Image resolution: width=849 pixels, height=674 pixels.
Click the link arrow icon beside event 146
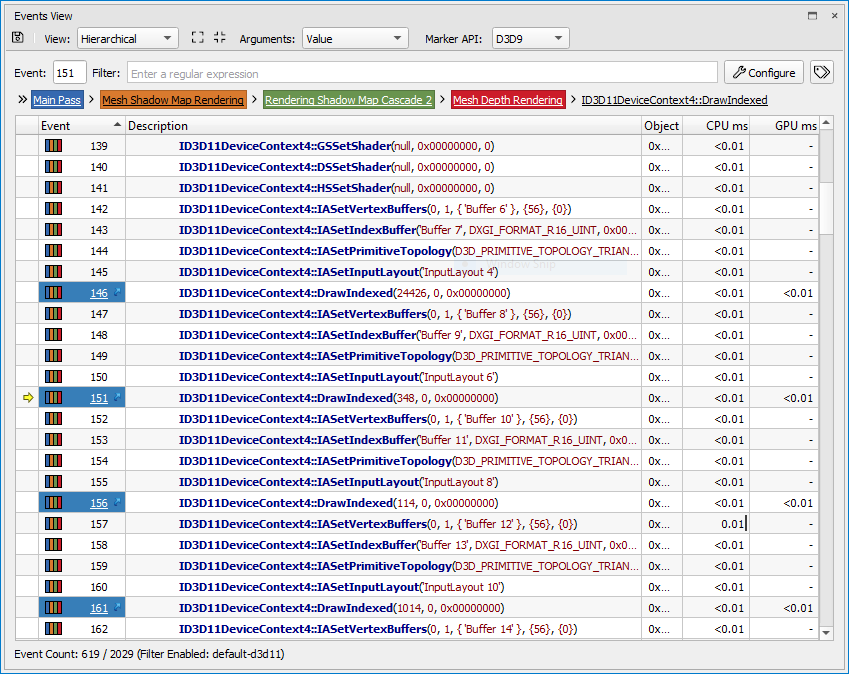pyautogui.click(x=118, y=293)
